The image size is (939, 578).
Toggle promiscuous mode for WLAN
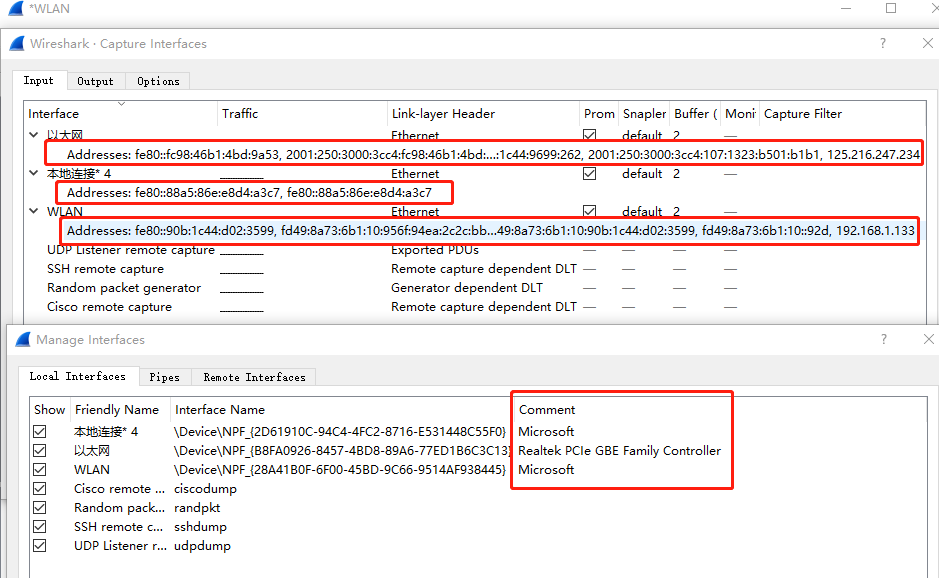[x=589, y=211]
